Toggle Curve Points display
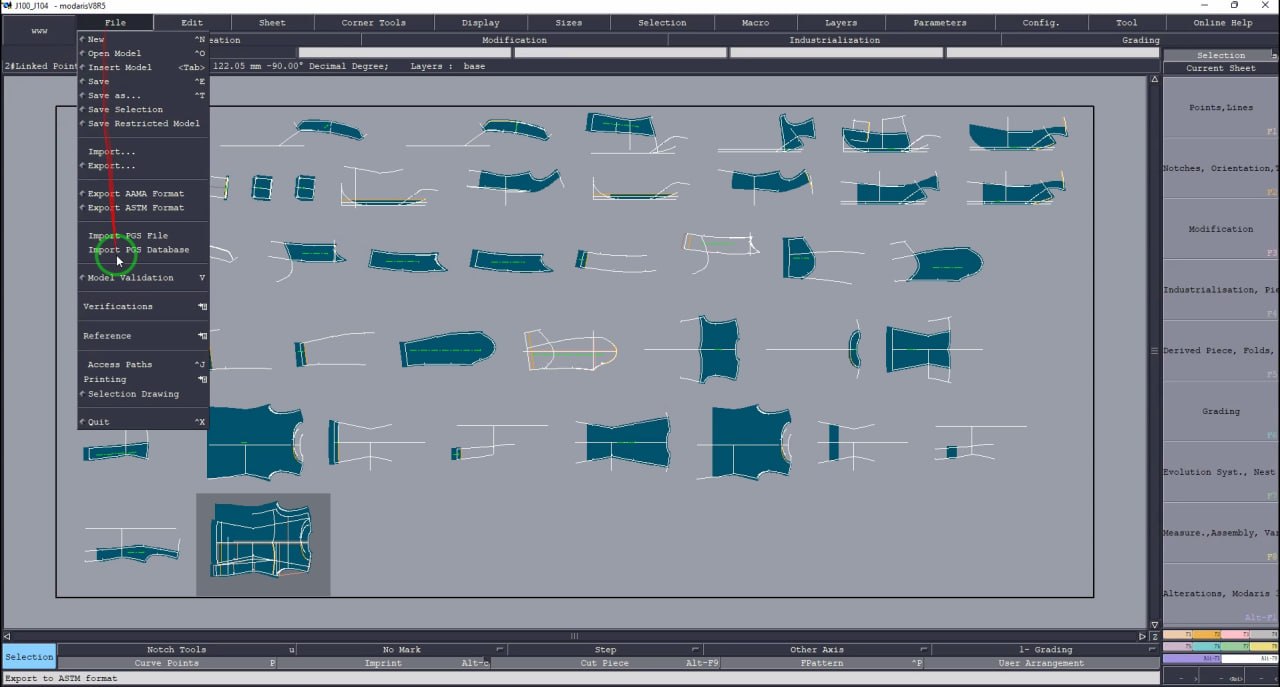1280x687 pixels. 167,663
